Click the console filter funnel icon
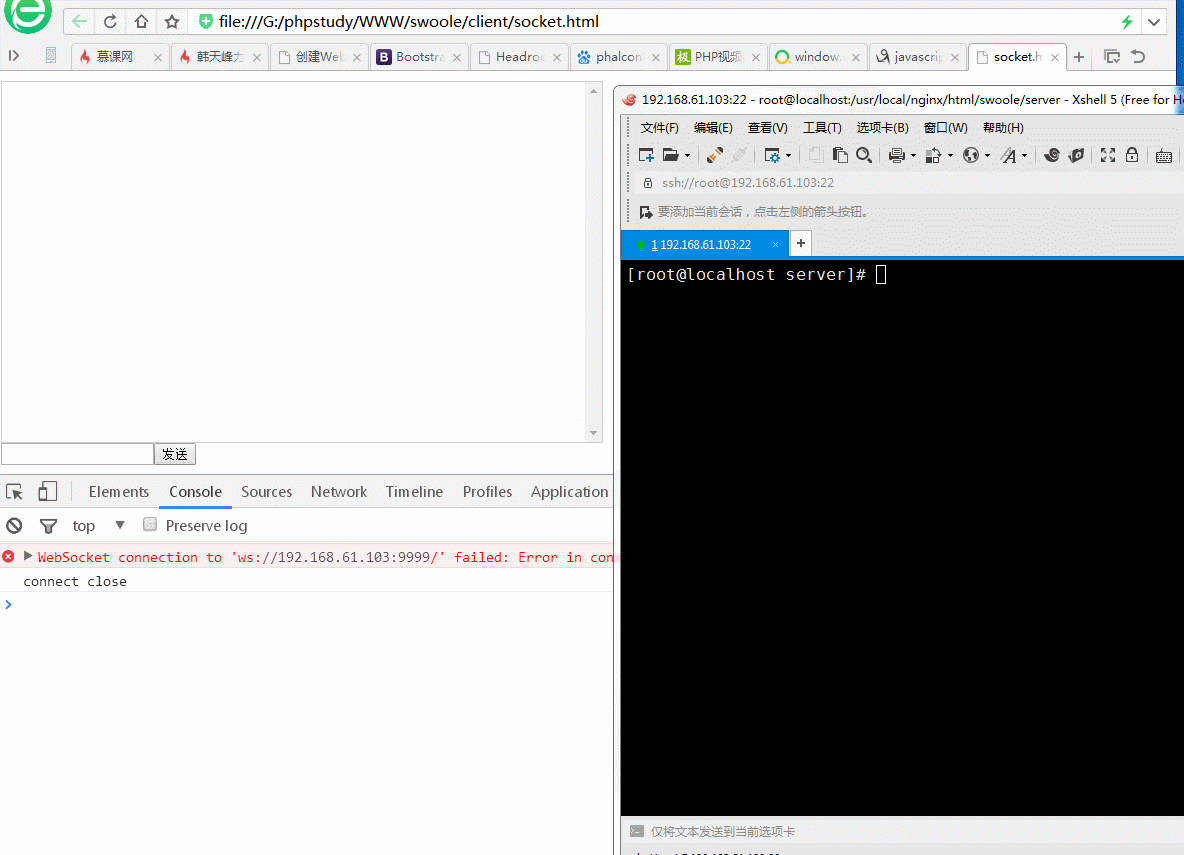The image size is (1184, 855). [47, 526]
